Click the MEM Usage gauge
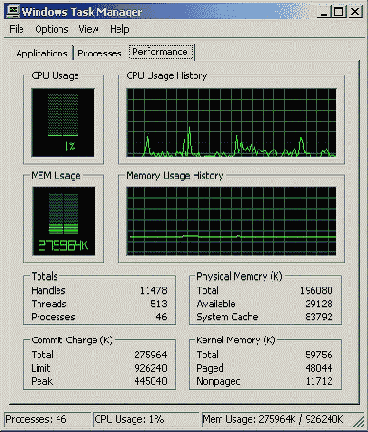368x432 pixels. click(64, 221)
